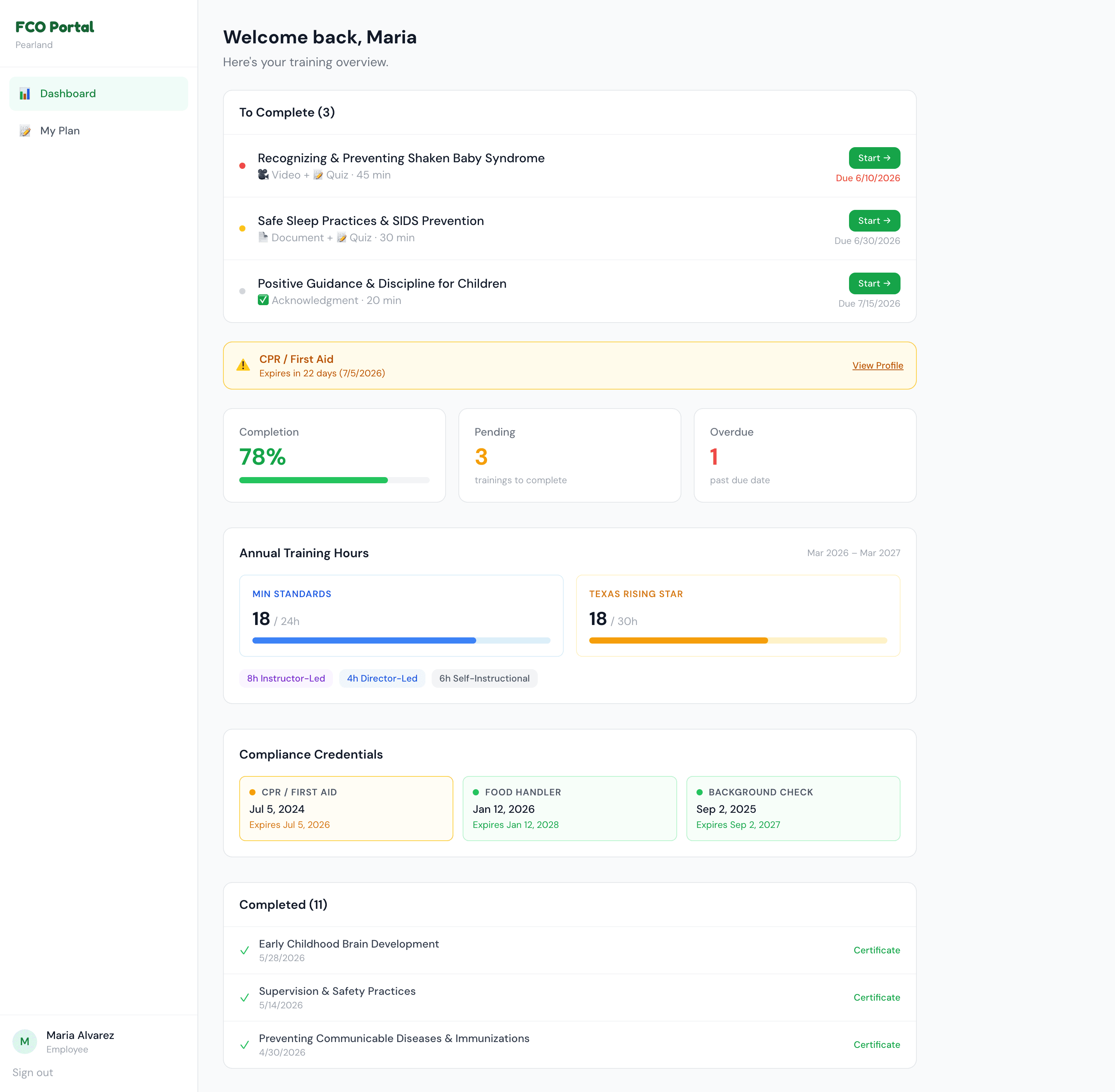Click the "Completed (11)" heading
This screenshot has width=1115, height=1092.
click(x=283, y=905)
